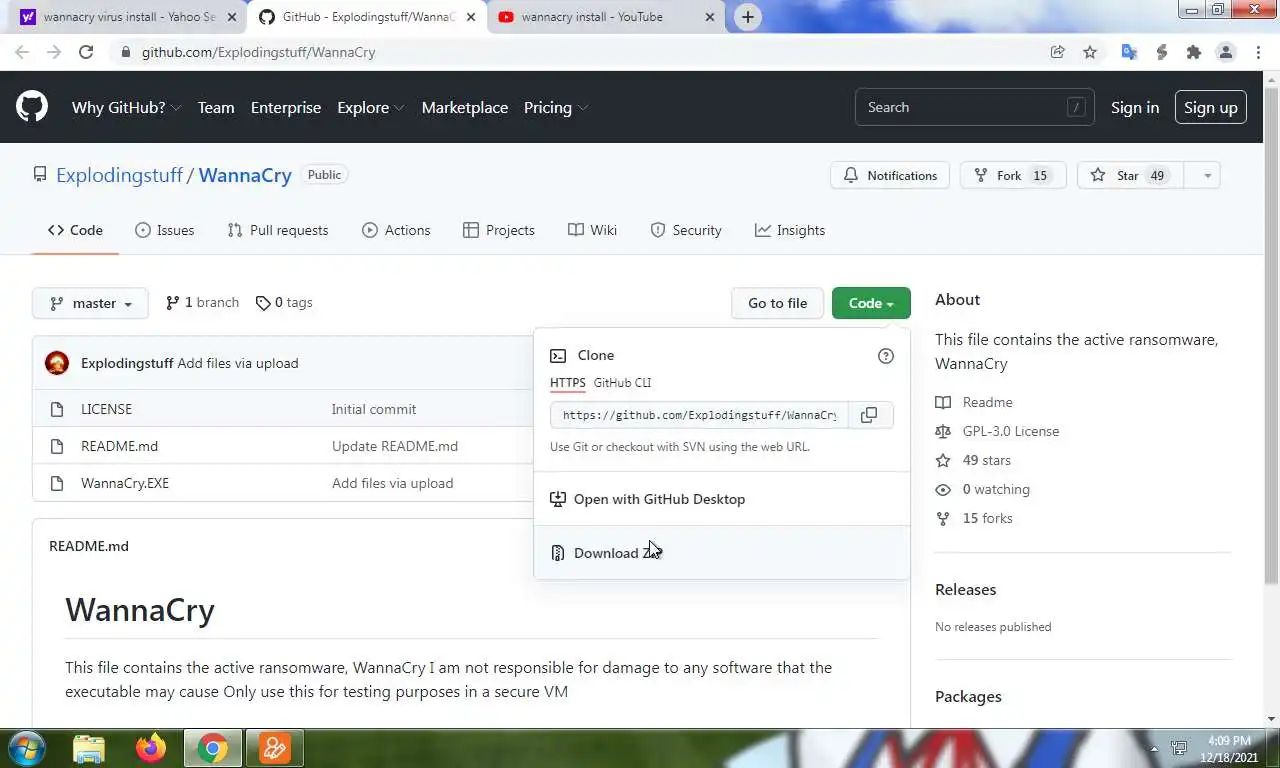Click the Sign up button
Screen dimensions: 1280x768
coord(1210,107)
